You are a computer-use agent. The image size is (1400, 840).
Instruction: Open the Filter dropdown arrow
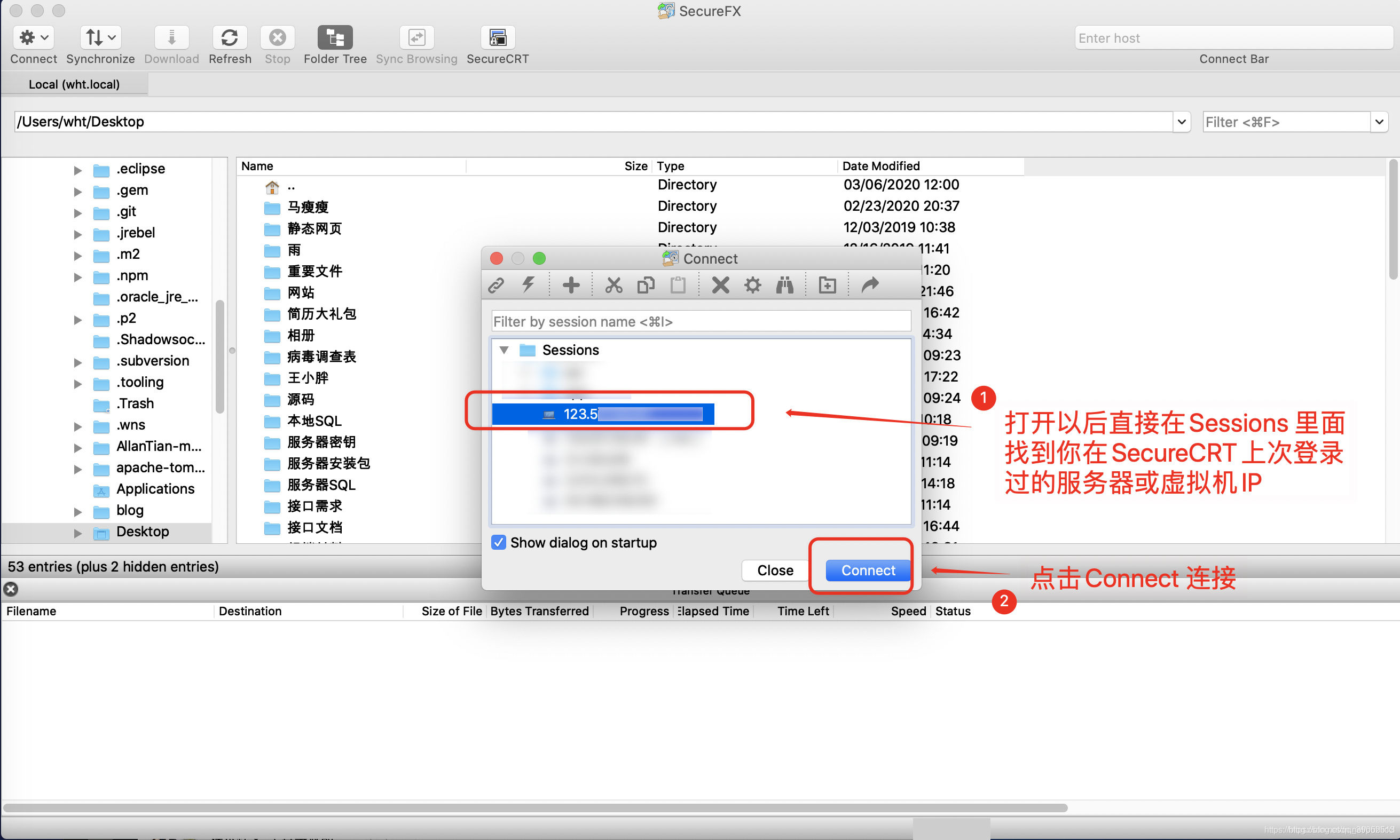pos(1379,122)
